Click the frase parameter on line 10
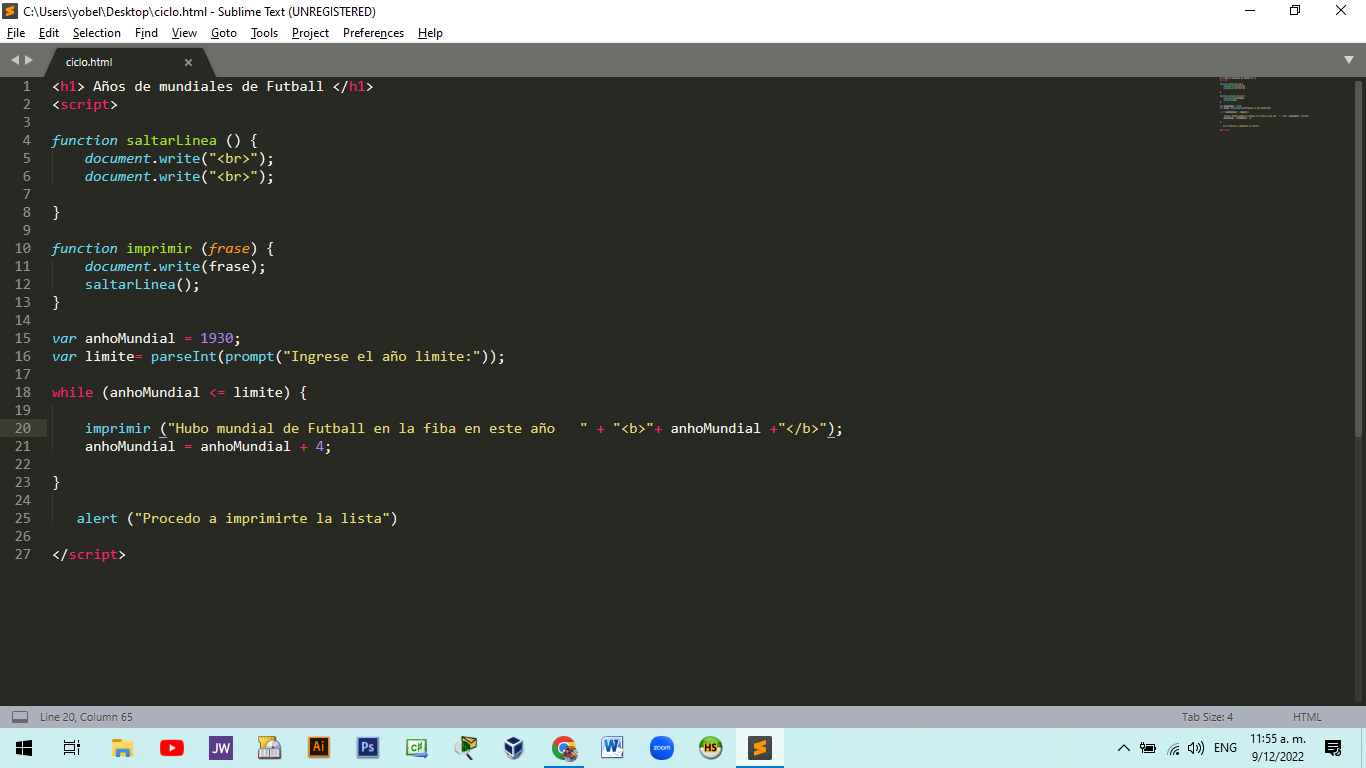Image resolution: width=1366 pixels, height=768 pixels. click(x=229, y=248)
